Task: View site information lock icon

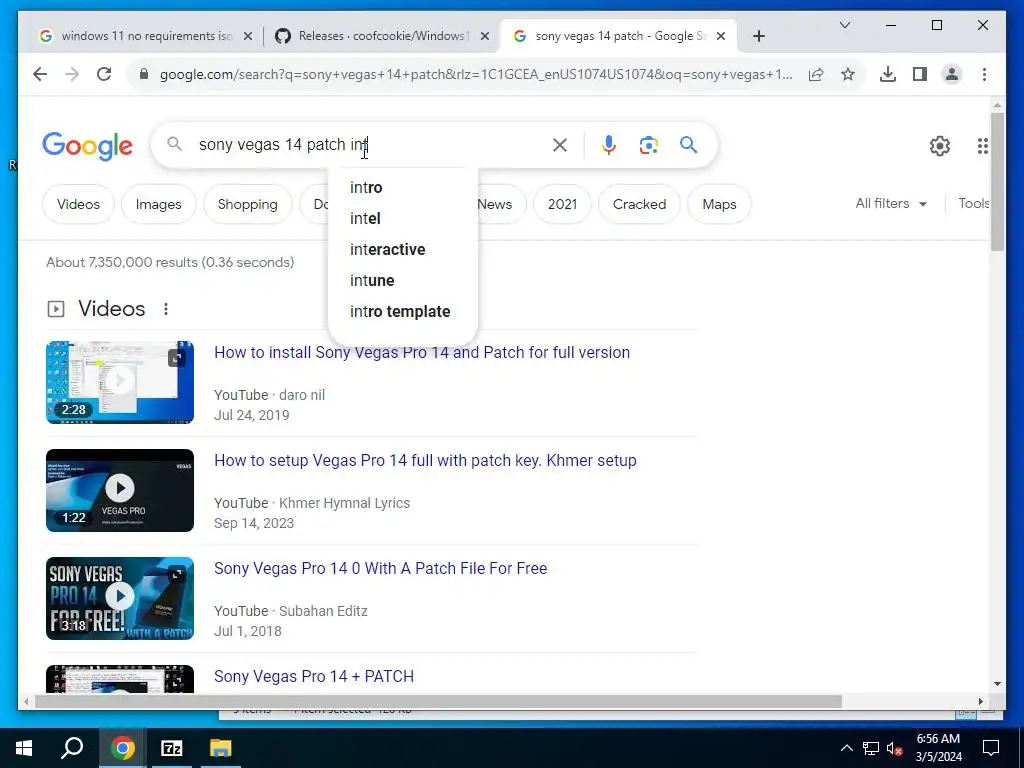Action: point(144,74)
